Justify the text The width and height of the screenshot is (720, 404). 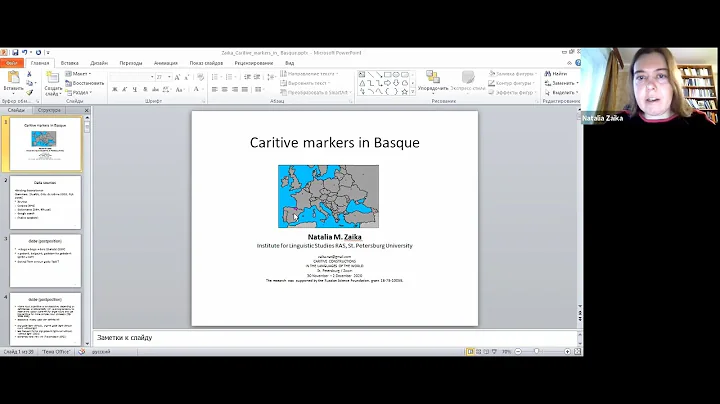[245, 90]
